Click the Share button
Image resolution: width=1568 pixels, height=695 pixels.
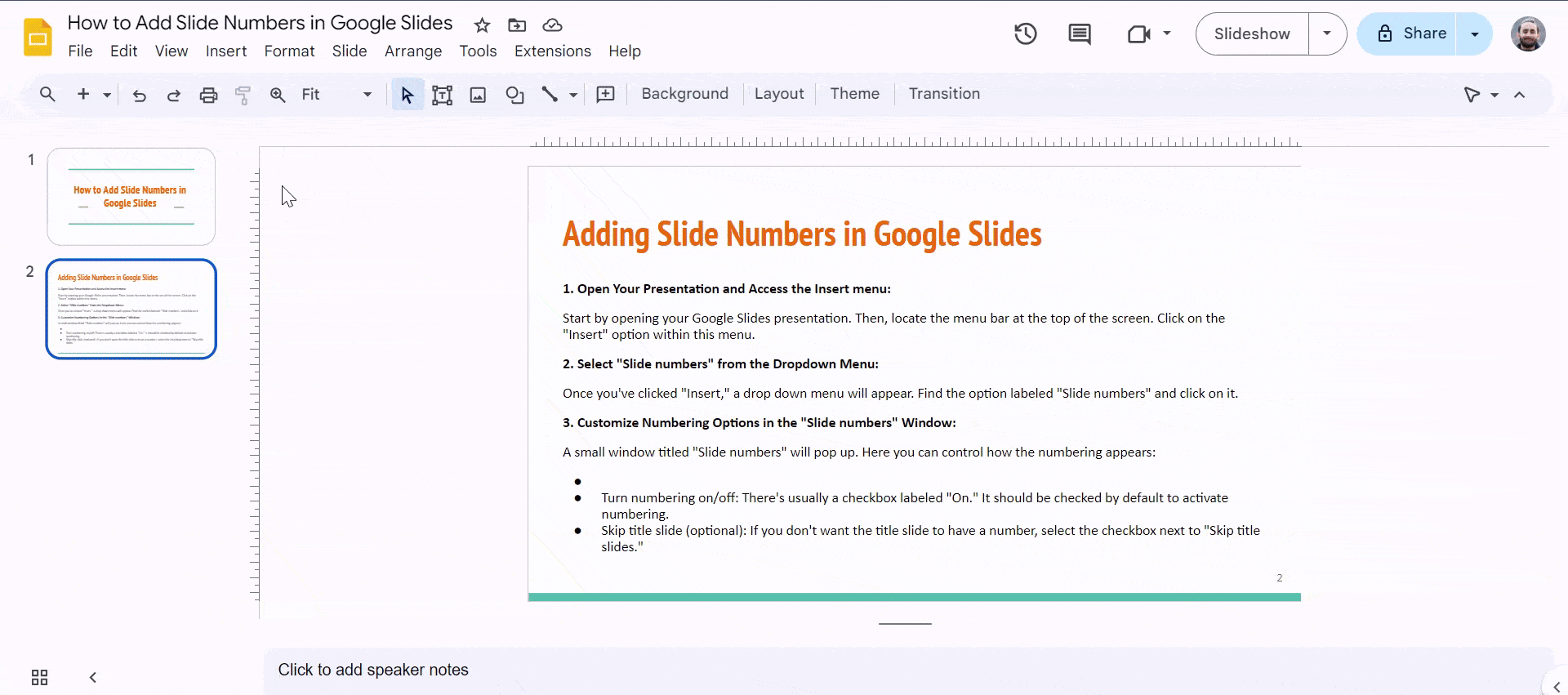(1412, 33)
